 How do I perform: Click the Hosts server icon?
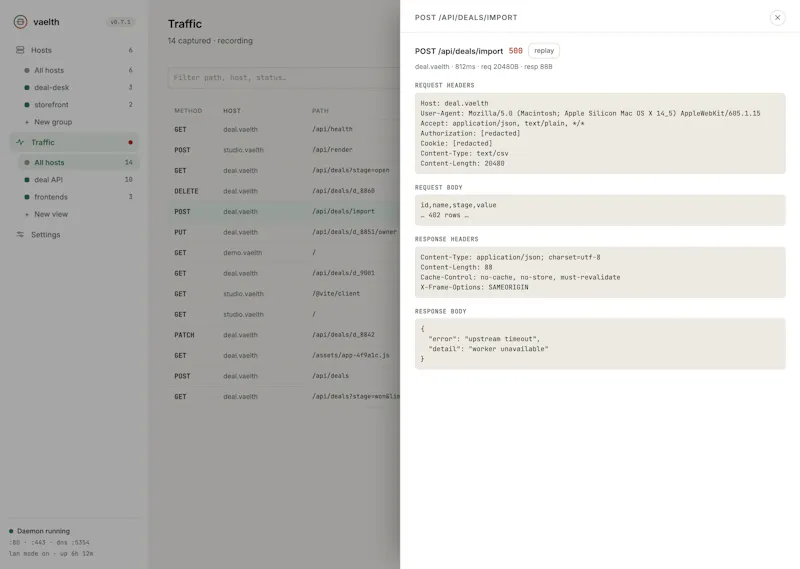[x=20, y=50]
